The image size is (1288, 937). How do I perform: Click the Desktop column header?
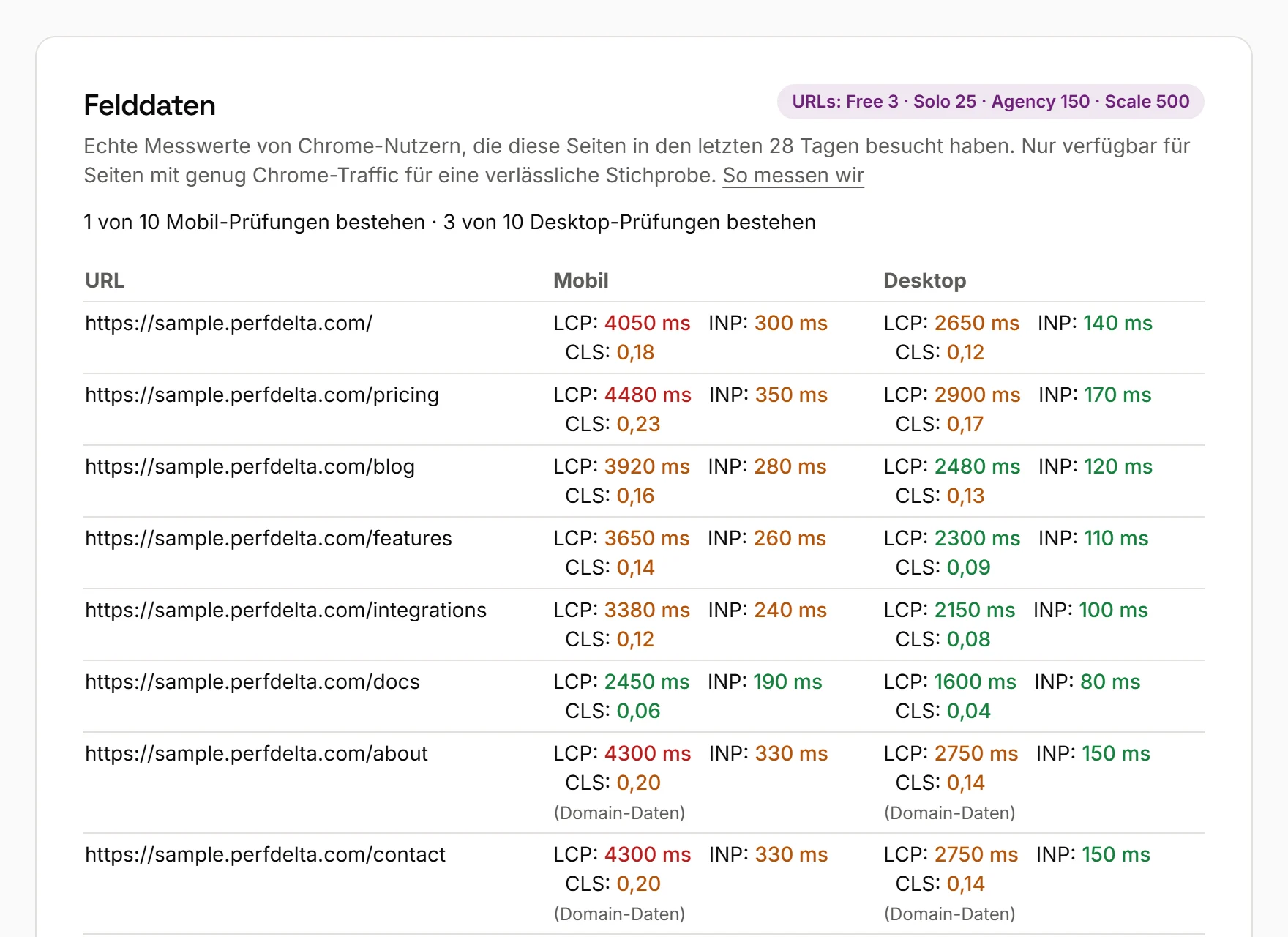click(925, 280)
